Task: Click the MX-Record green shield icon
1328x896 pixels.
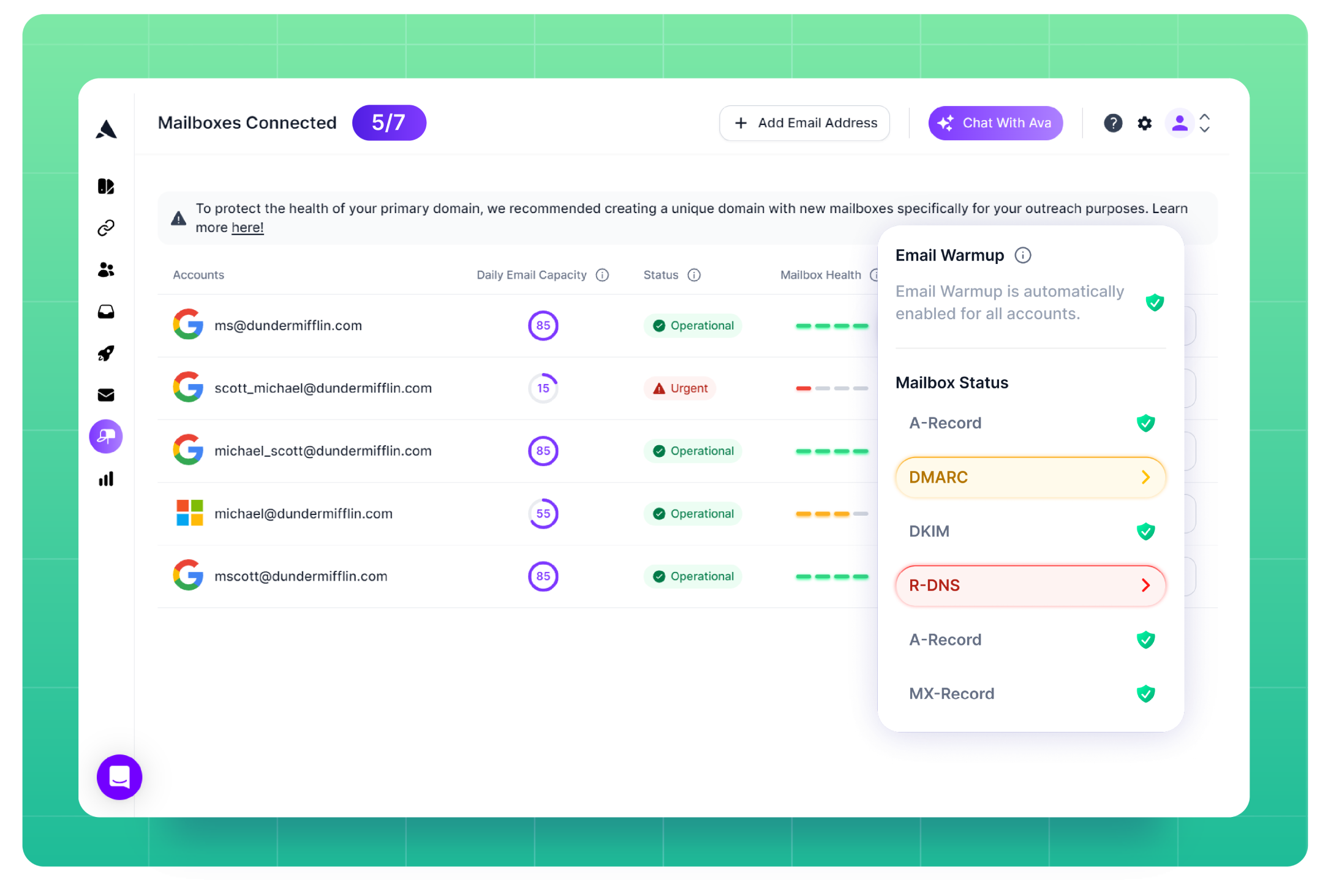Action: [x=1145, y=693]
